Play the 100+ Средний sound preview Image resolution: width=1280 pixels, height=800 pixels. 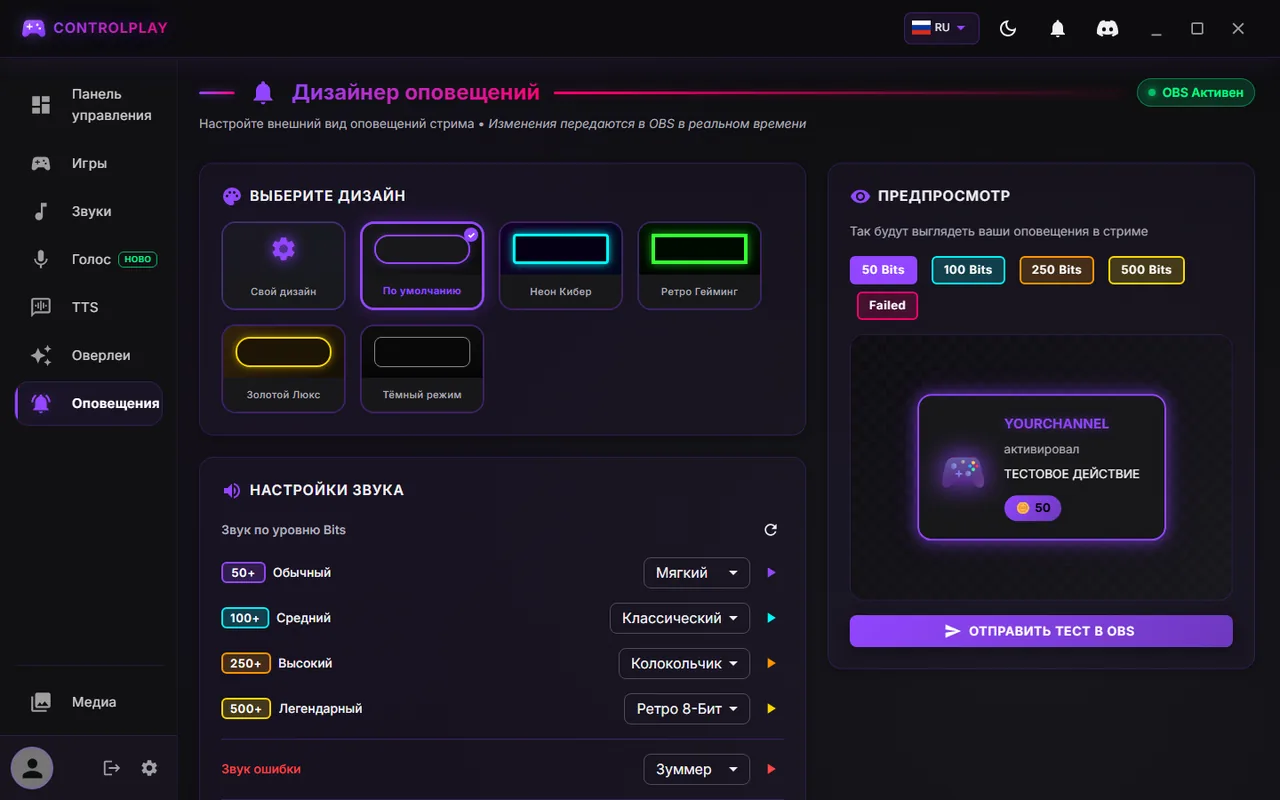771,618
